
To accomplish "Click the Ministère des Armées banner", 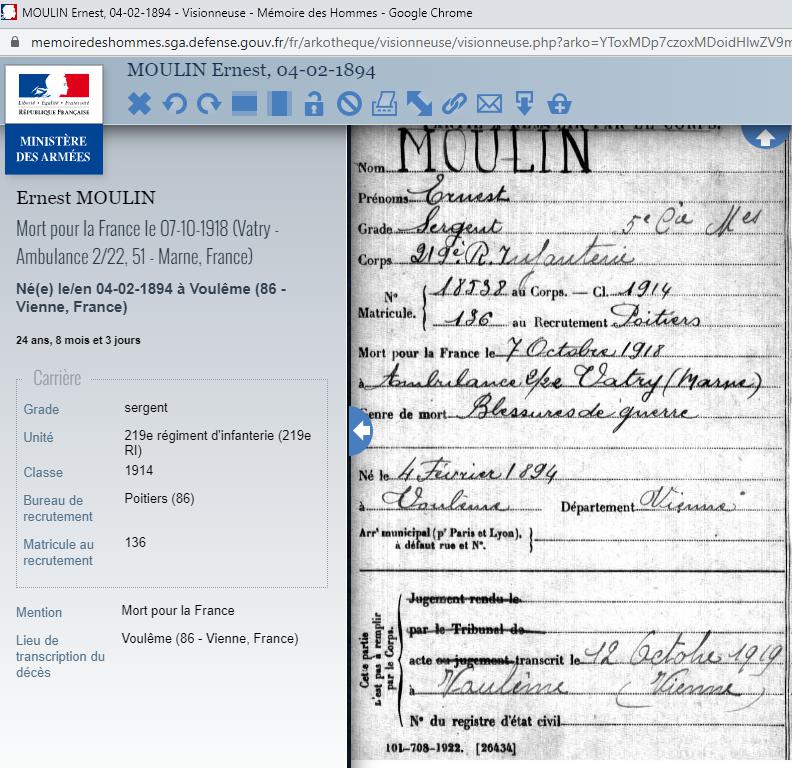I will click(54, 149).
